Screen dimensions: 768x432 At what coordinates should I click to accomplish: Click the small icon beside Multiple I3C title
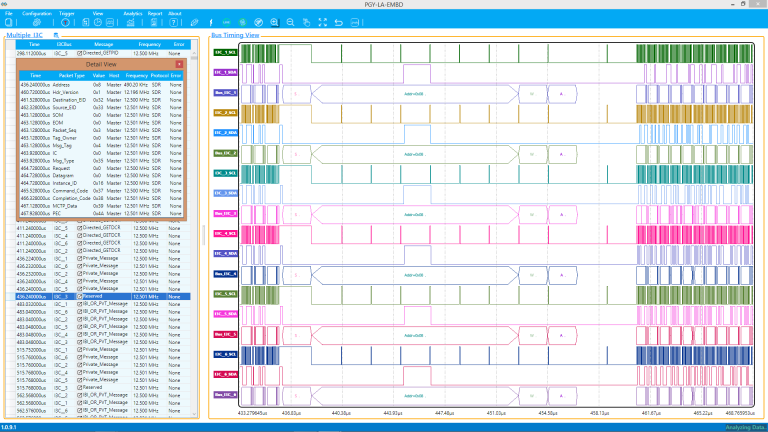[x=56, y=35]
